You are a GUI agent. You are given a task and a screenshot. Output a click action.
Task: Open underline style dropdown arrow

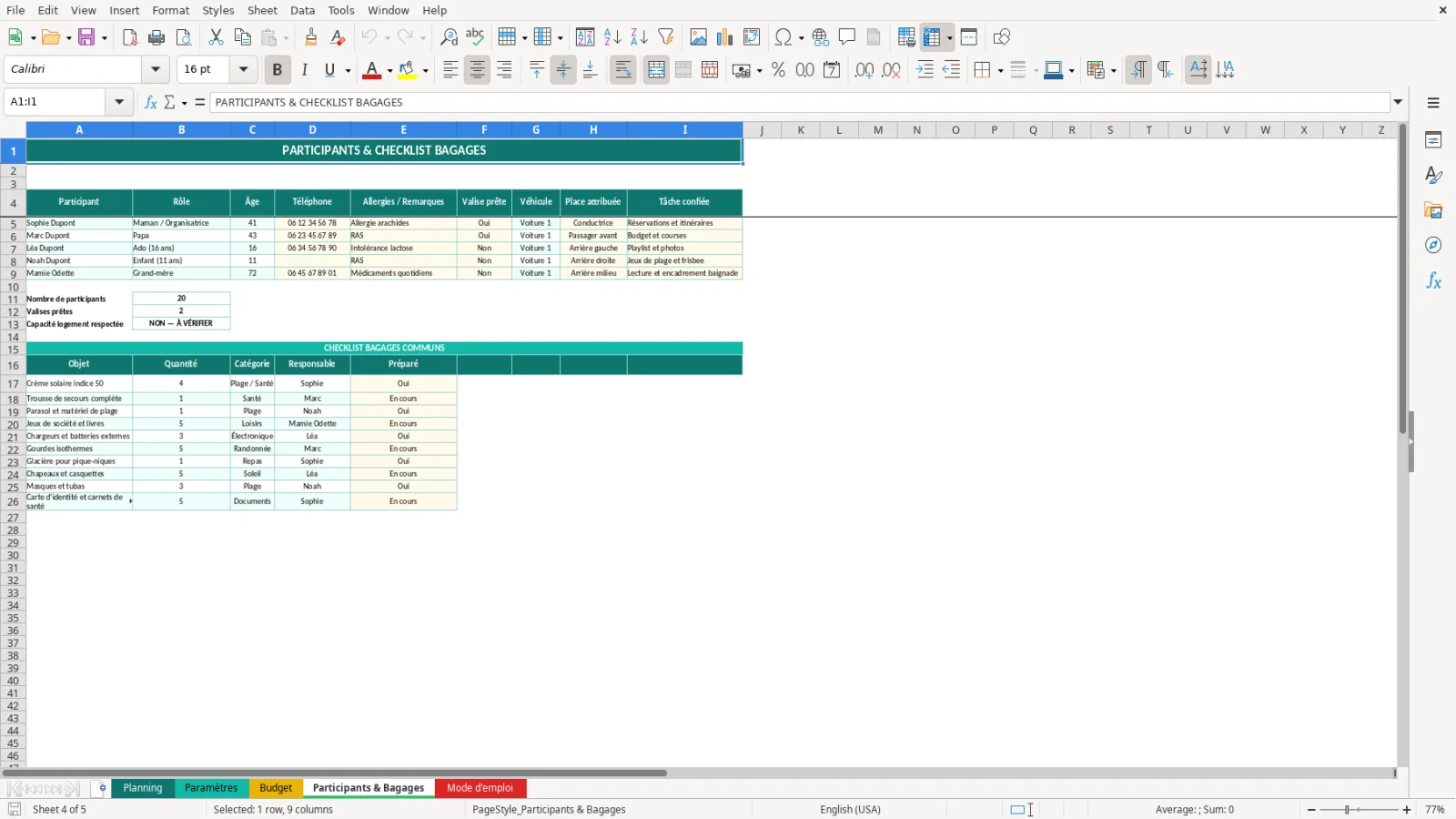tap(348, 71)
